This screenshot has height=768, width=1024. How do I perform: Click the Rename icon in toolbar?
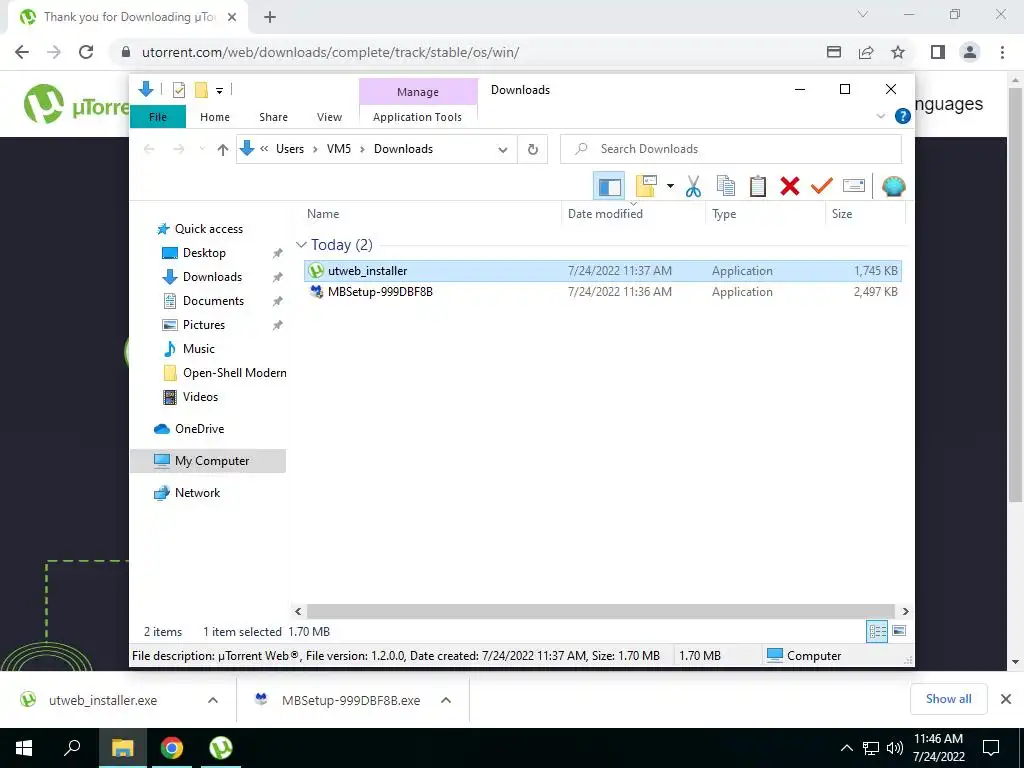pyautogui.click(x=854, y=187)
